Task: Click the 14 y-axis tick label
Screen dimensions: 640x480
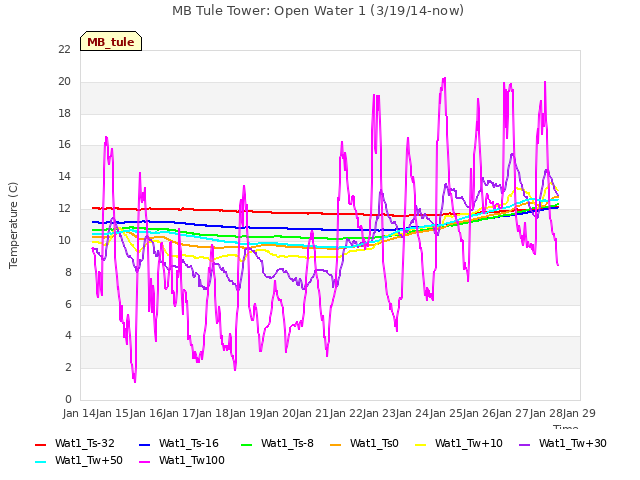Action: coord(64,176)
